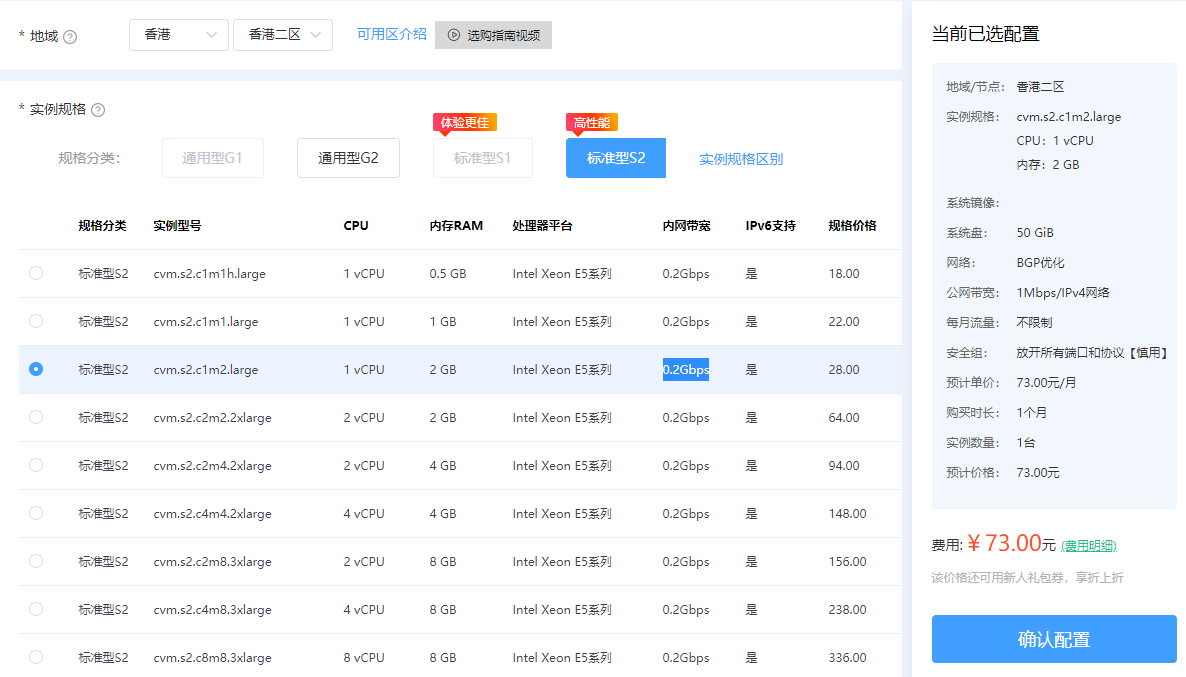This screenshot has height=677, width=1186.
Task: Click price 336.00 in the table
Action: pyautogui.click(x=847, y=657)
